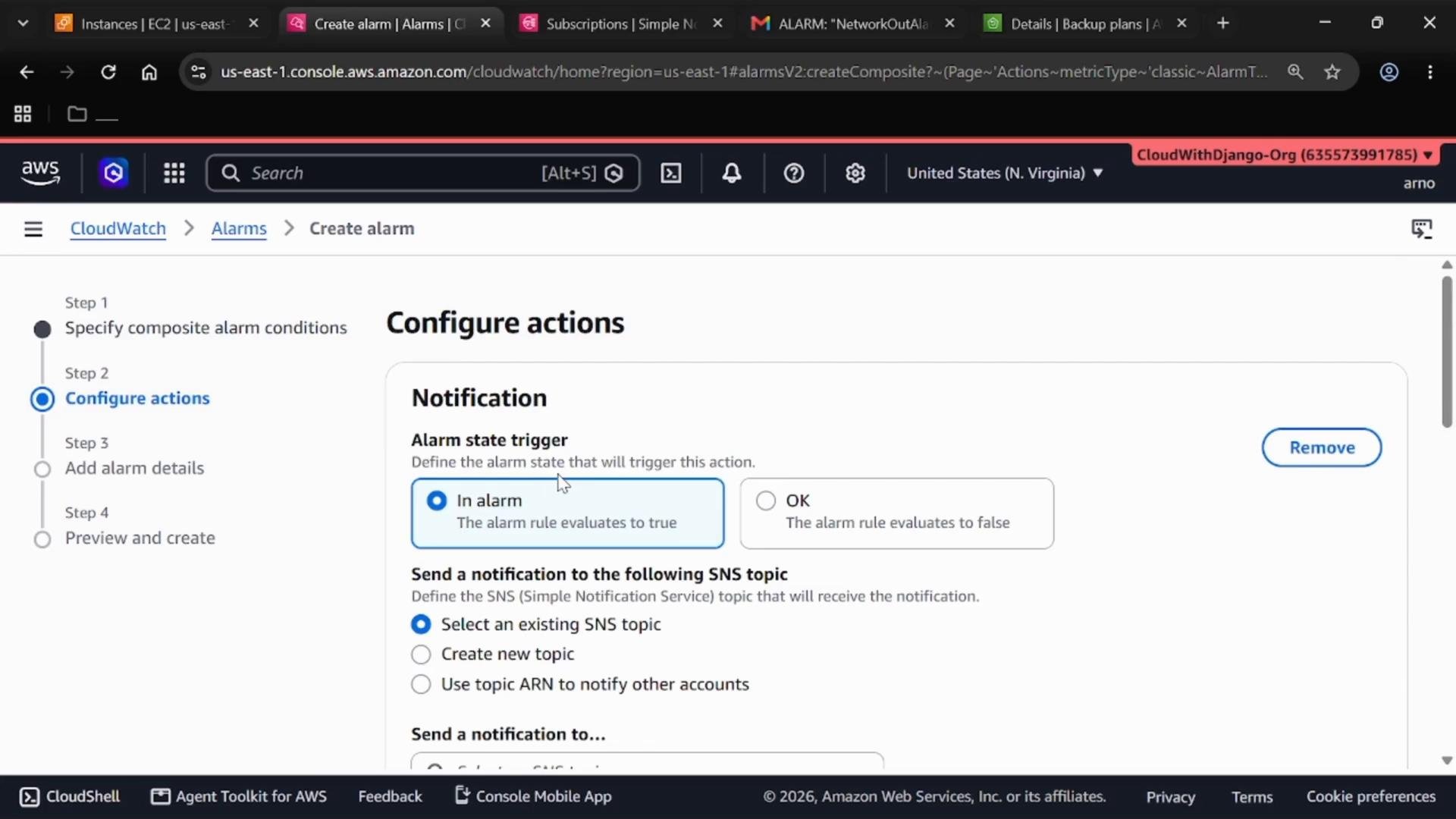1456x819 pixels.
Task: Open a new browser tab
Action: pos(1222,24)
